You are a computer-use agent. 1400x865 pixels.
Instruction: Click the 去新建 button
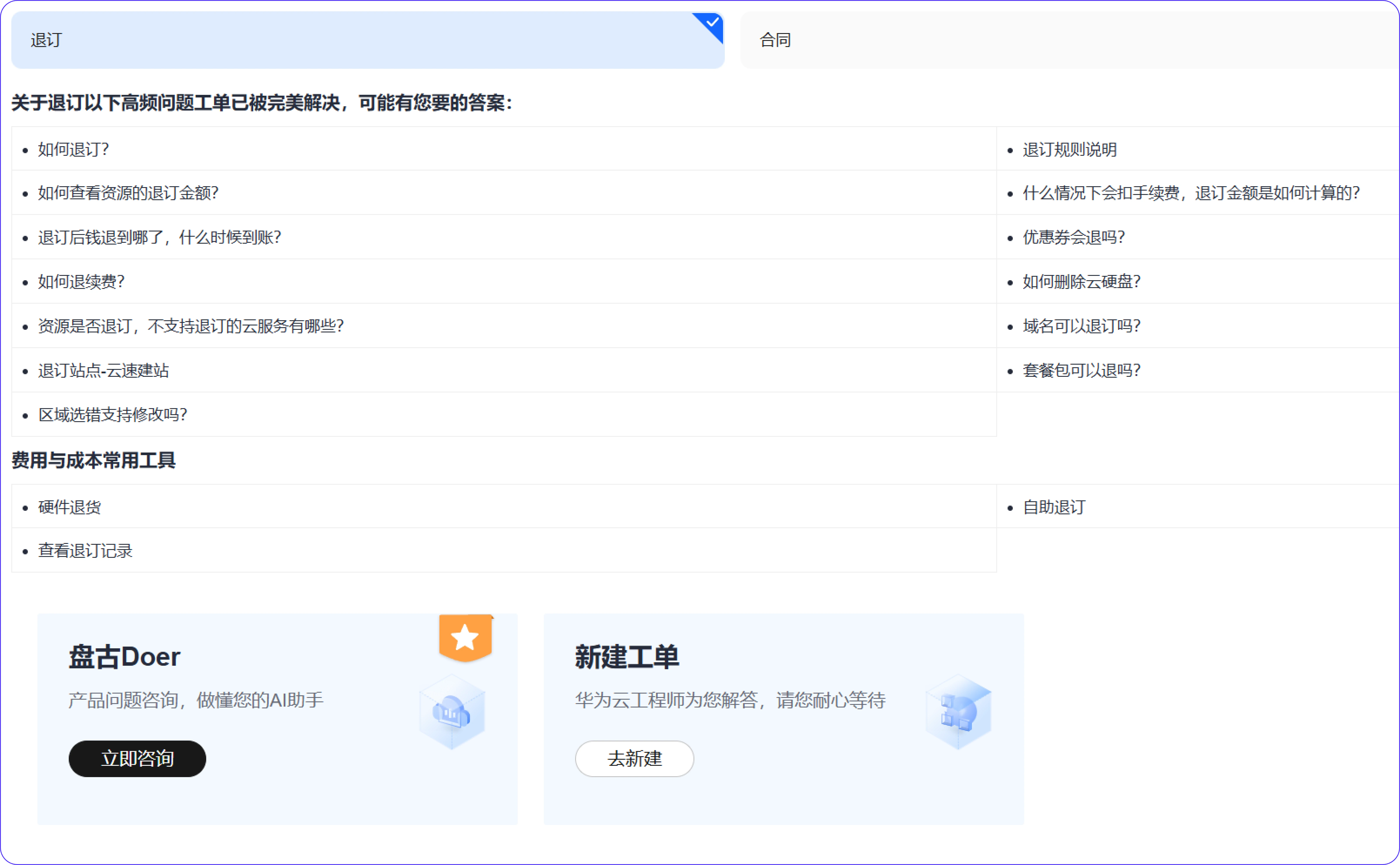coord(634,759)
